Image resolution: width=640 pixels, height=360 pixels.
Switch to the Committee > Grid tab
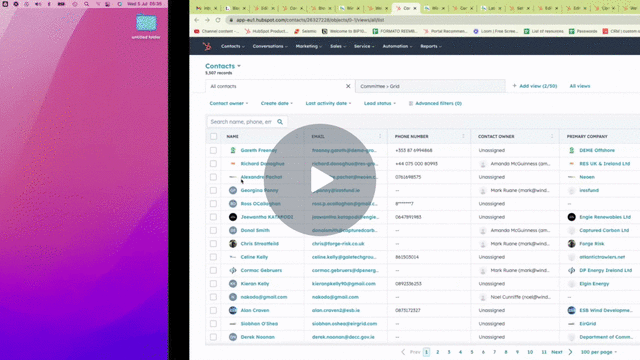click(x=430, y=86)
